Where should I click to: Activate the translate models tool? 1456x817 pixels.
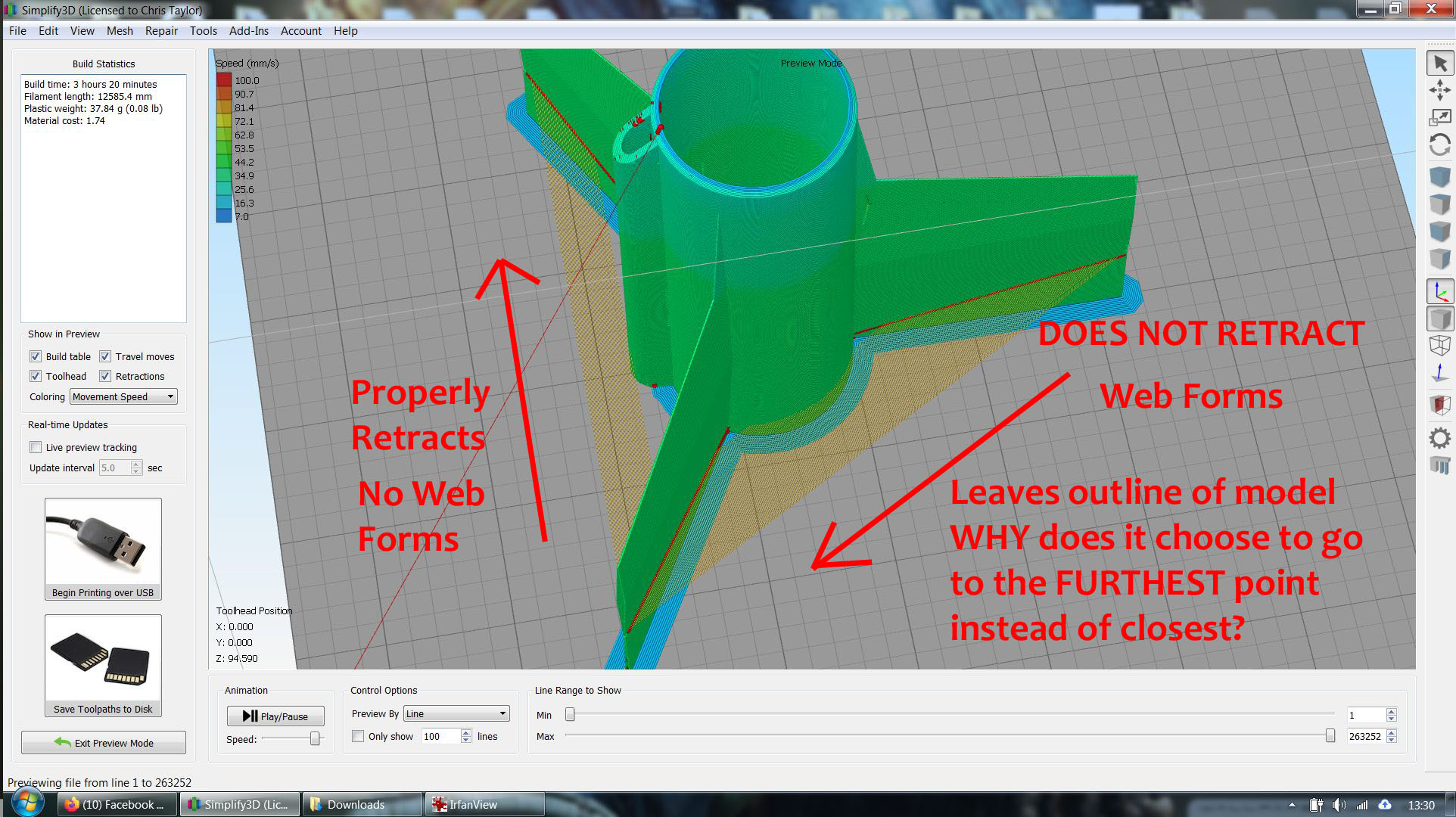pyautogui.click(x=1439, y=91)
